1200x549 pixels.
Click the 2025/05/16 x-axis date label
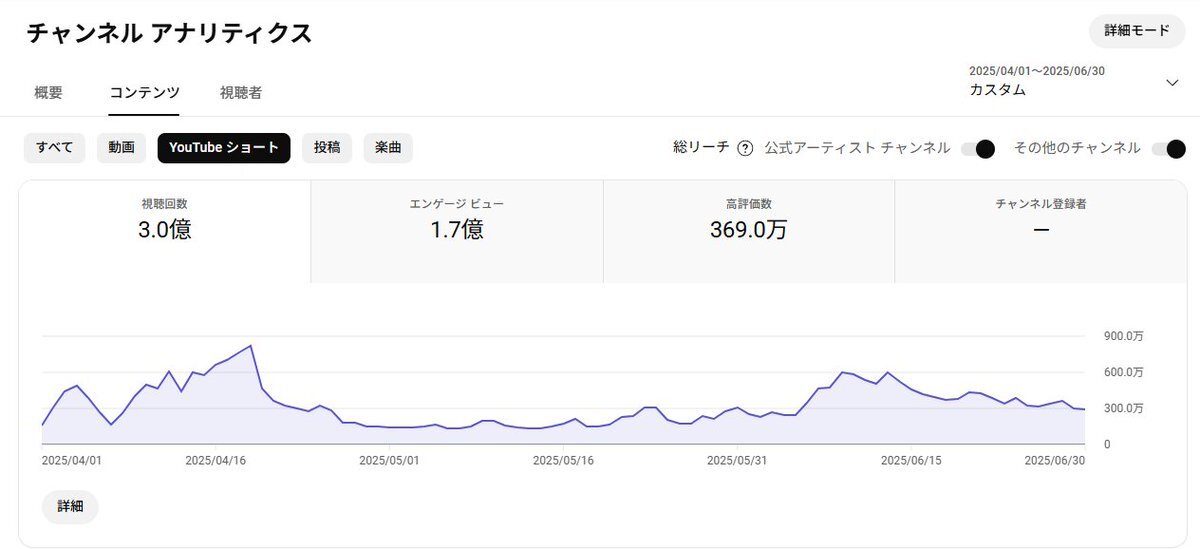[563, 461]
